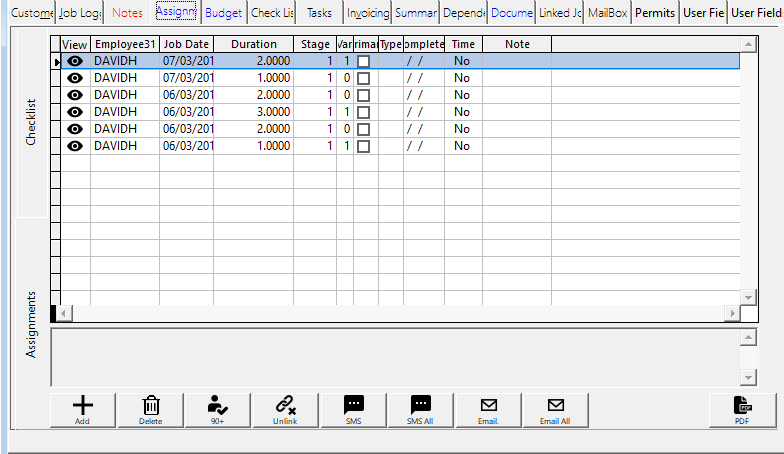
Task: Click the Email All envelope icon
Action: pyautogui.click(x=555, y=405)
